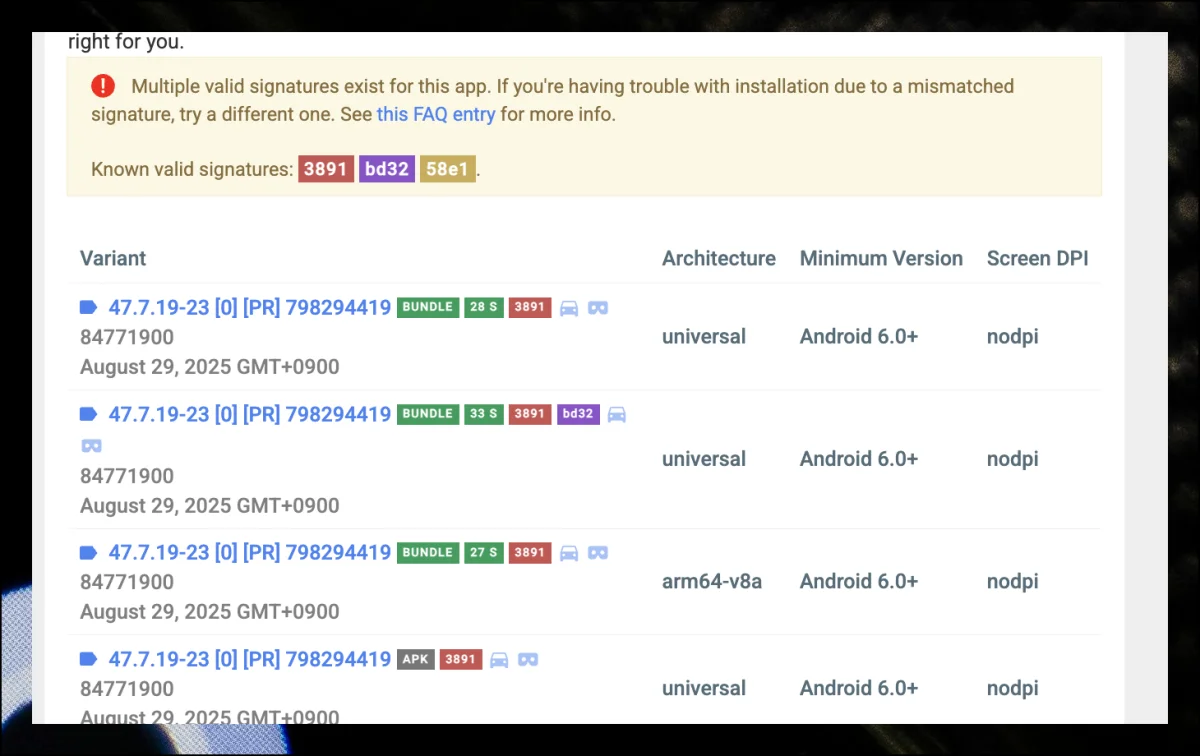
Task: Click the red alert icon in the signature notice
Action: click(103, 86)
